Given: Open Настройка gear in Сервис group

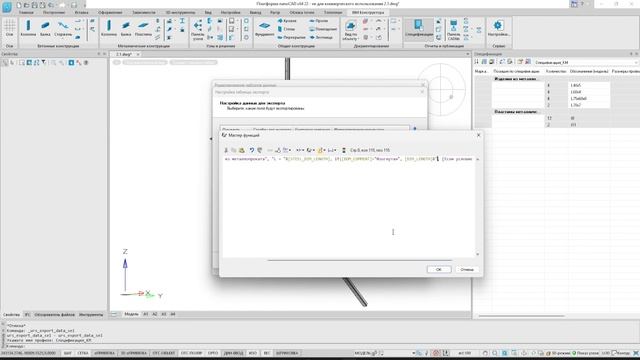Looking at the screenshot, I should [498, 28].
